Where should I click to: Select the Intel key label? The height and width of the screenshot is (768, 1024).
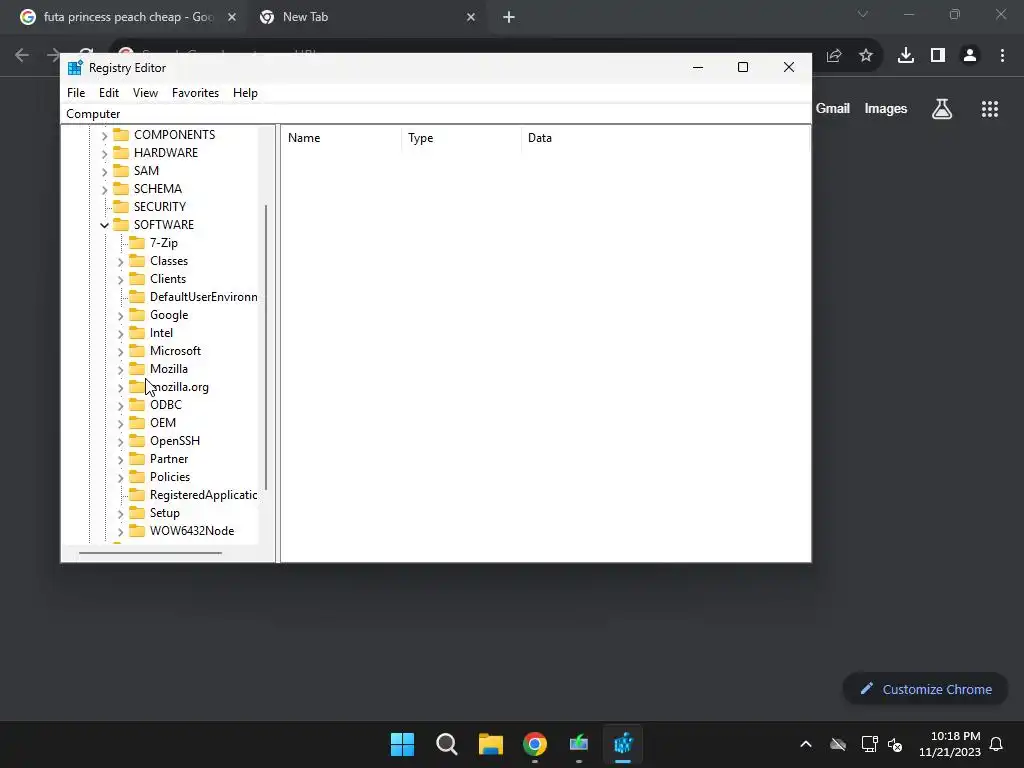pos(161,332)
